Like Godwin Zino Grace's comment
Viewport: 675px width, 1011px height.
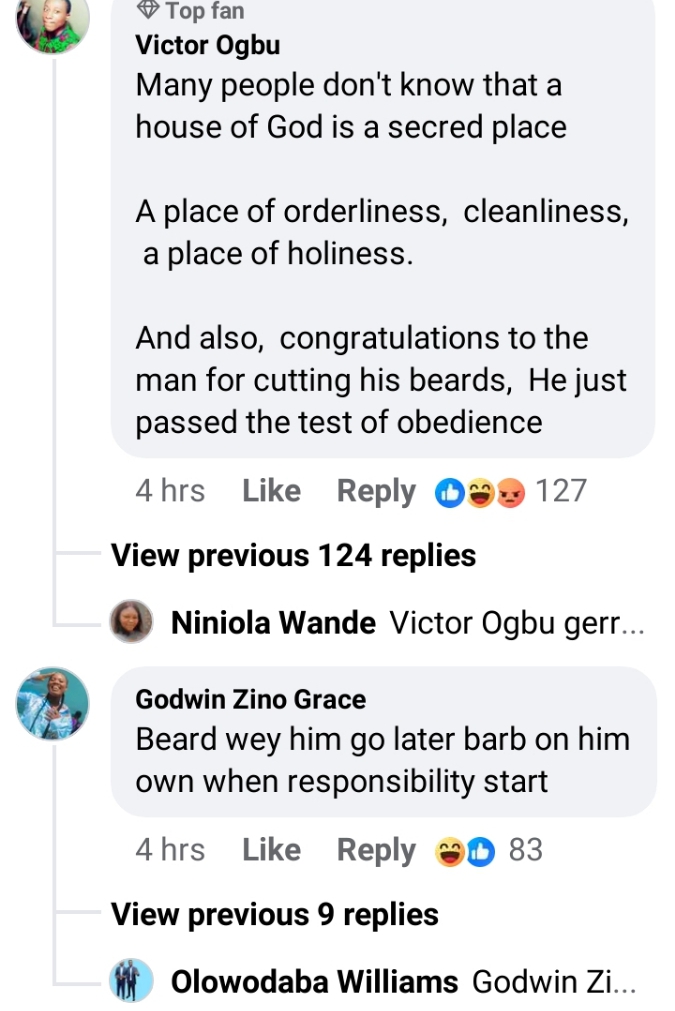click(x=271, y=850)
